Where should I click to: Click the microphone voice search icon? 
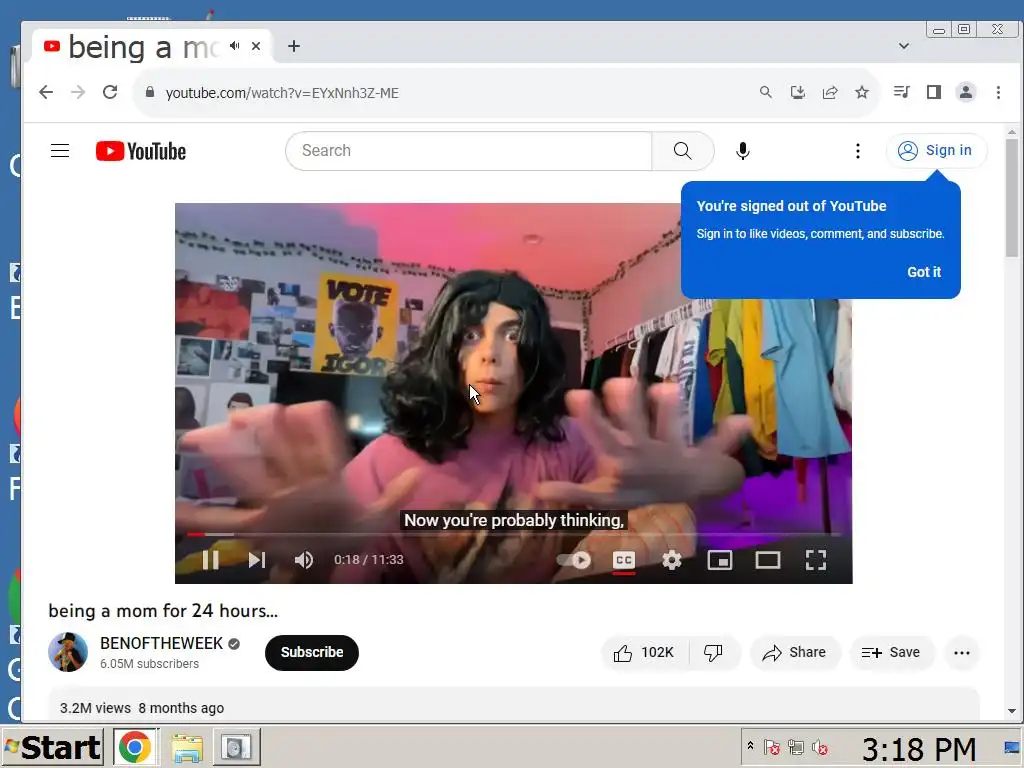click(743, 151)
